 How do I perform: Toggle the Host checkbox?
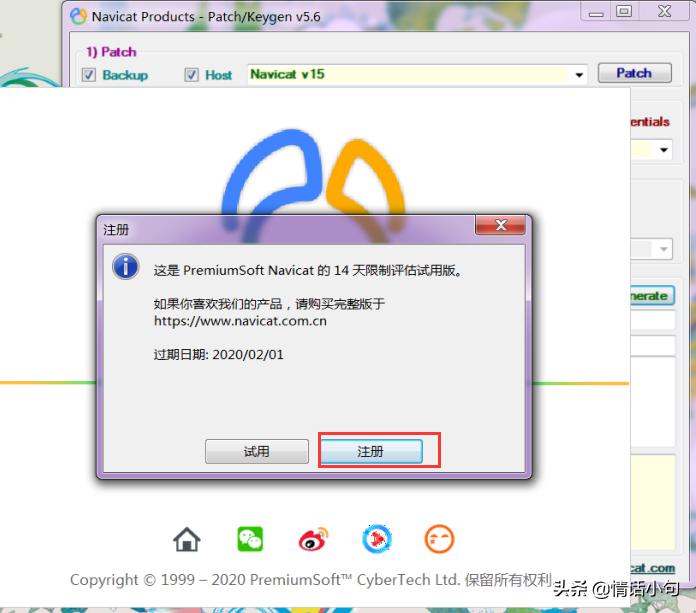click(191, 75)
